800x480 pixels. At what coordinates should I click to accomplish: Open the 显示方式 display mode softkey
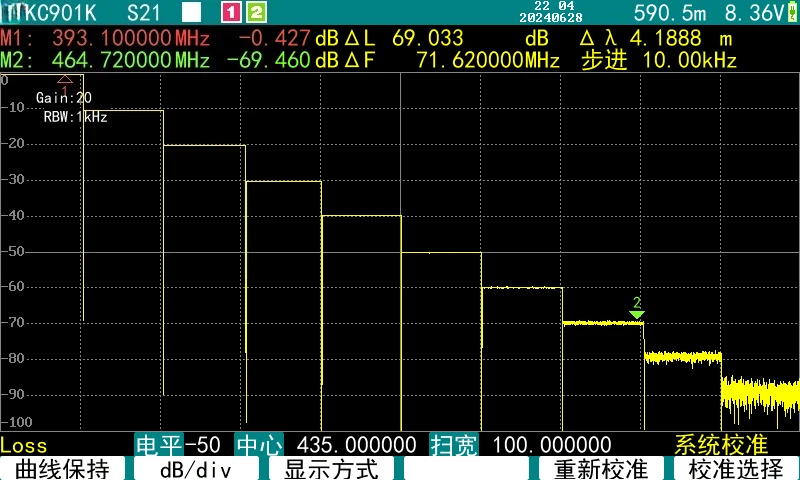(331, 469)
